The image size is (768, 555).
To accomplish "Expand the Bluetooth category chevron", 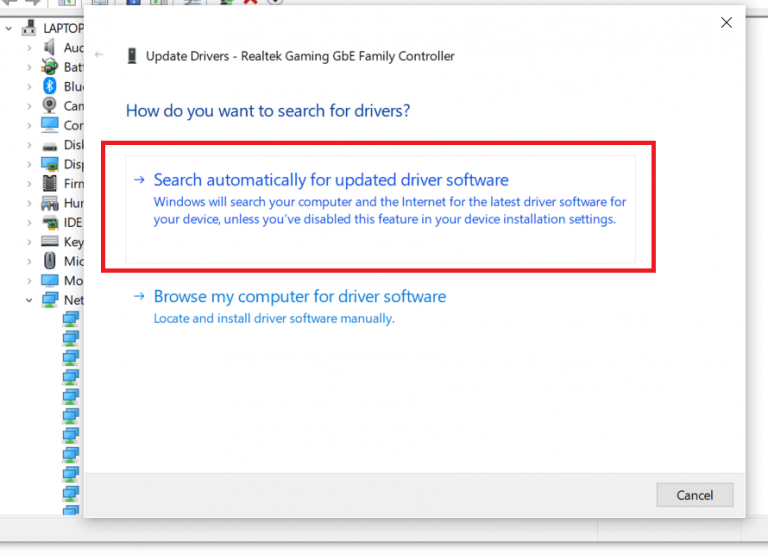I will point(29,87).
